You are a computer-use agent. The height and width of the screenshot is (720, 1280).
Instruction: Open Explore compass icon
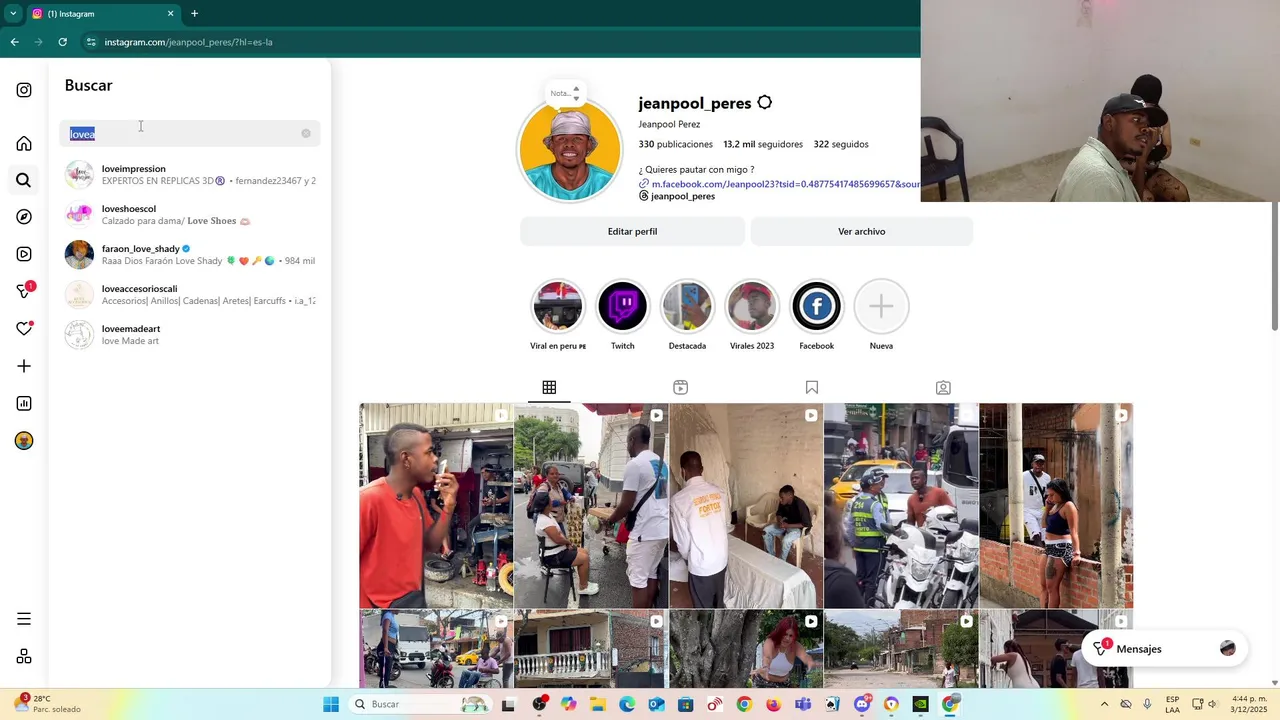[24, 217]
